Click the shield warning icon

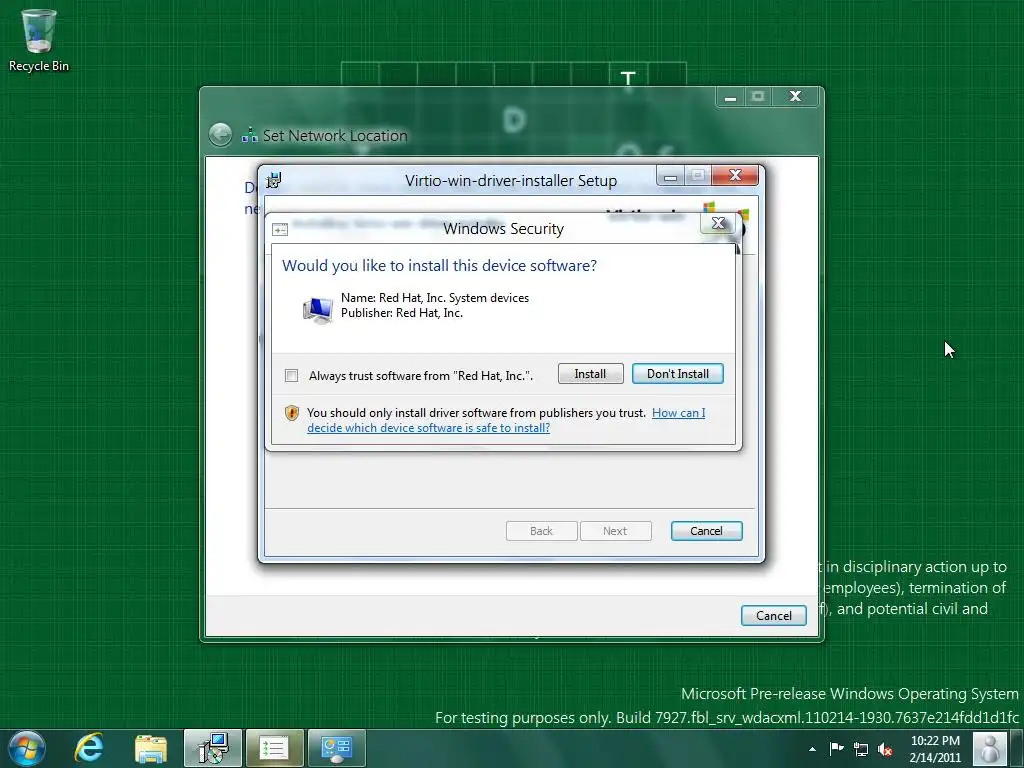(291, 413)
